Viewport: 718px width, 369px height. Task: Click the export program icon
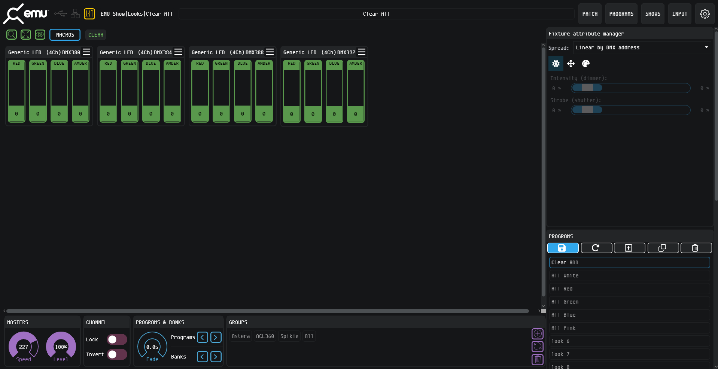pyautogui.click(x=629, y=248)
